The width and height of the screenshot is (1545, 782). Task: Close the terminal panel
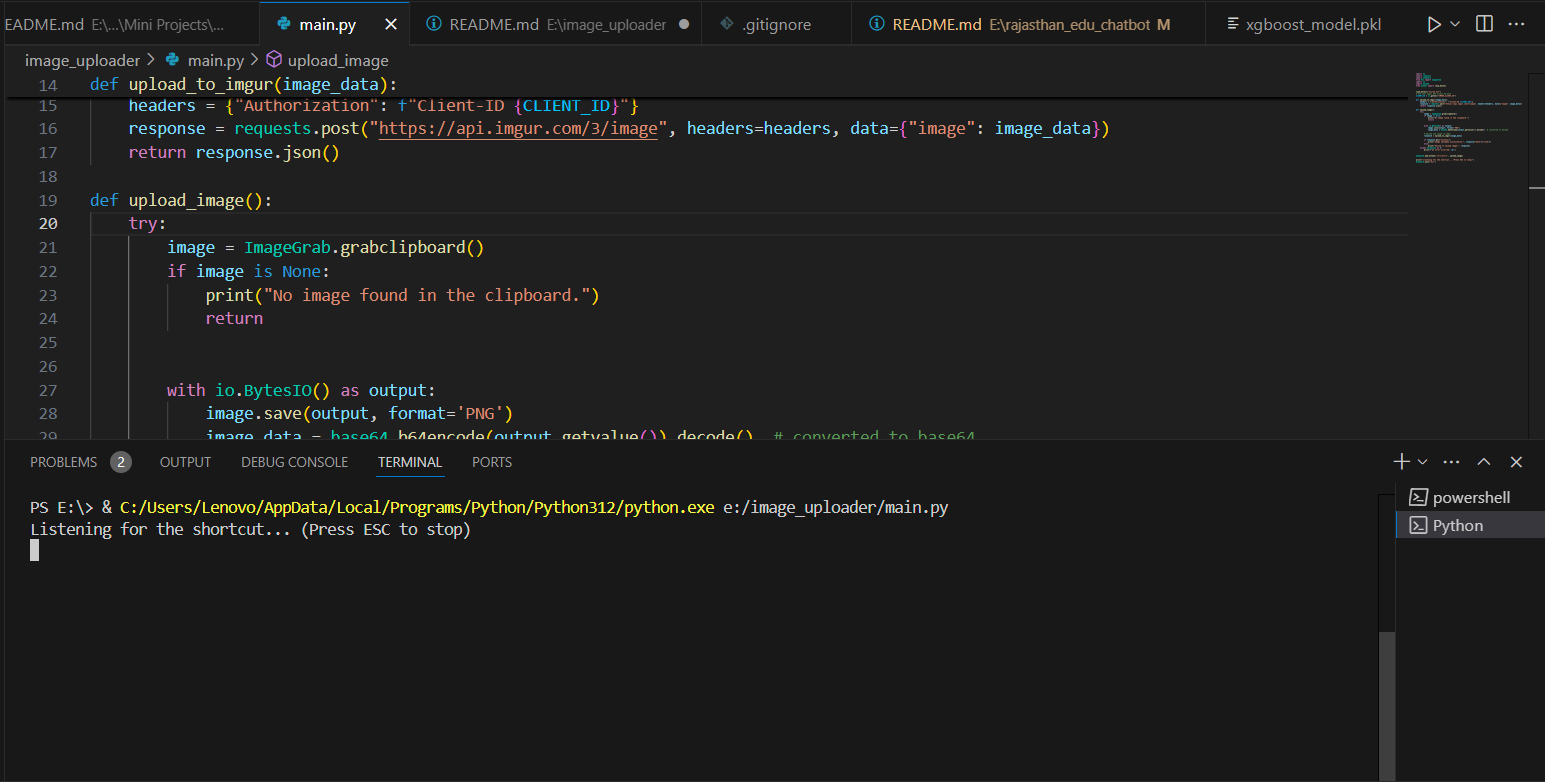click(1516, 462)
